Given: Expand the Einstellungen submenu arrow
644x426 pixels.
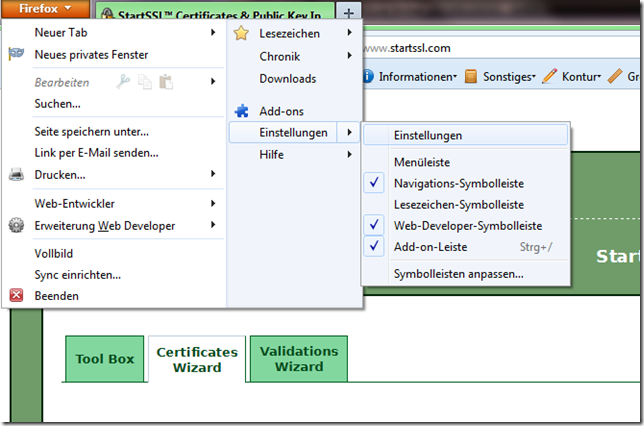Looking at the screenshot, I should [349, 132].
